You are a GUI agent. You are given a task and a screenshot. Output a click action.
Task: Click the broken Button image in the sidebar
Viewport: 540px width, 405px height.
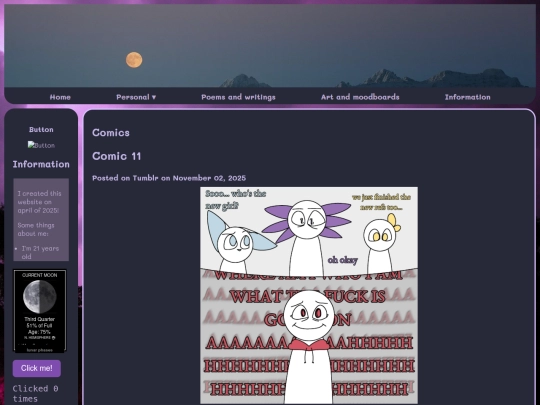pos(41,145)
